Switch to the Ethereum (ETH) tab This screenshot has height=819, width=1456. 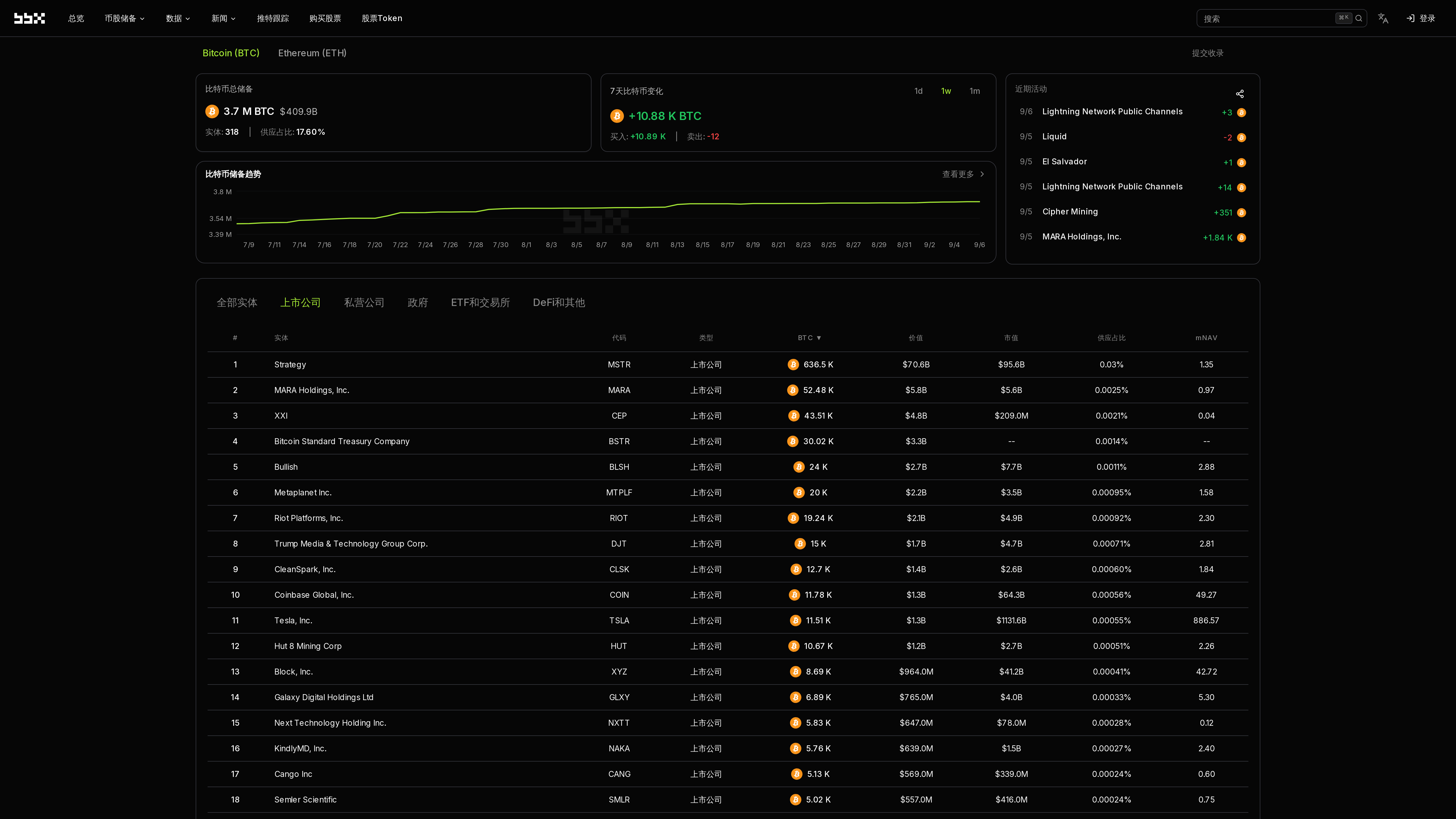312,53
